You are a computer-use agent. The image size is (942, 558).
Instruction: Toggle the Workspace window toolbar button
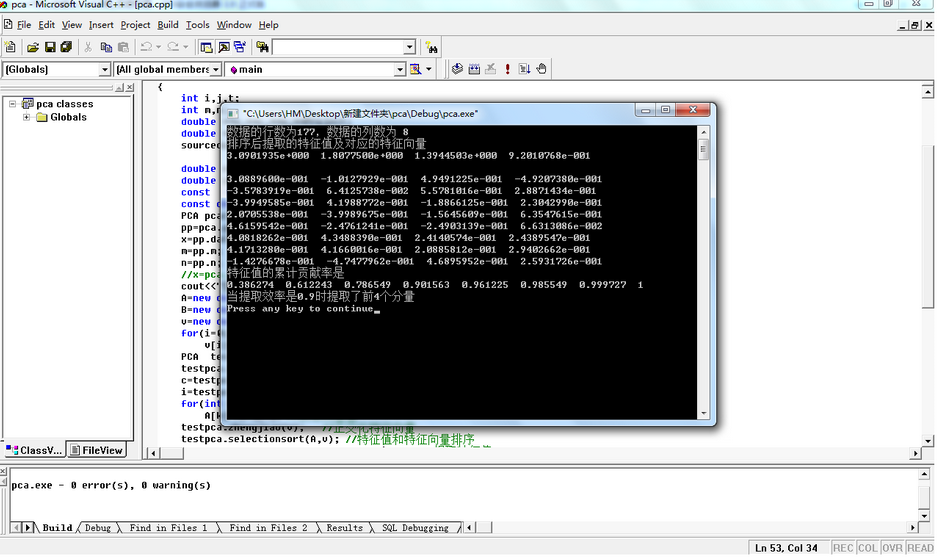tap(206, 47)
